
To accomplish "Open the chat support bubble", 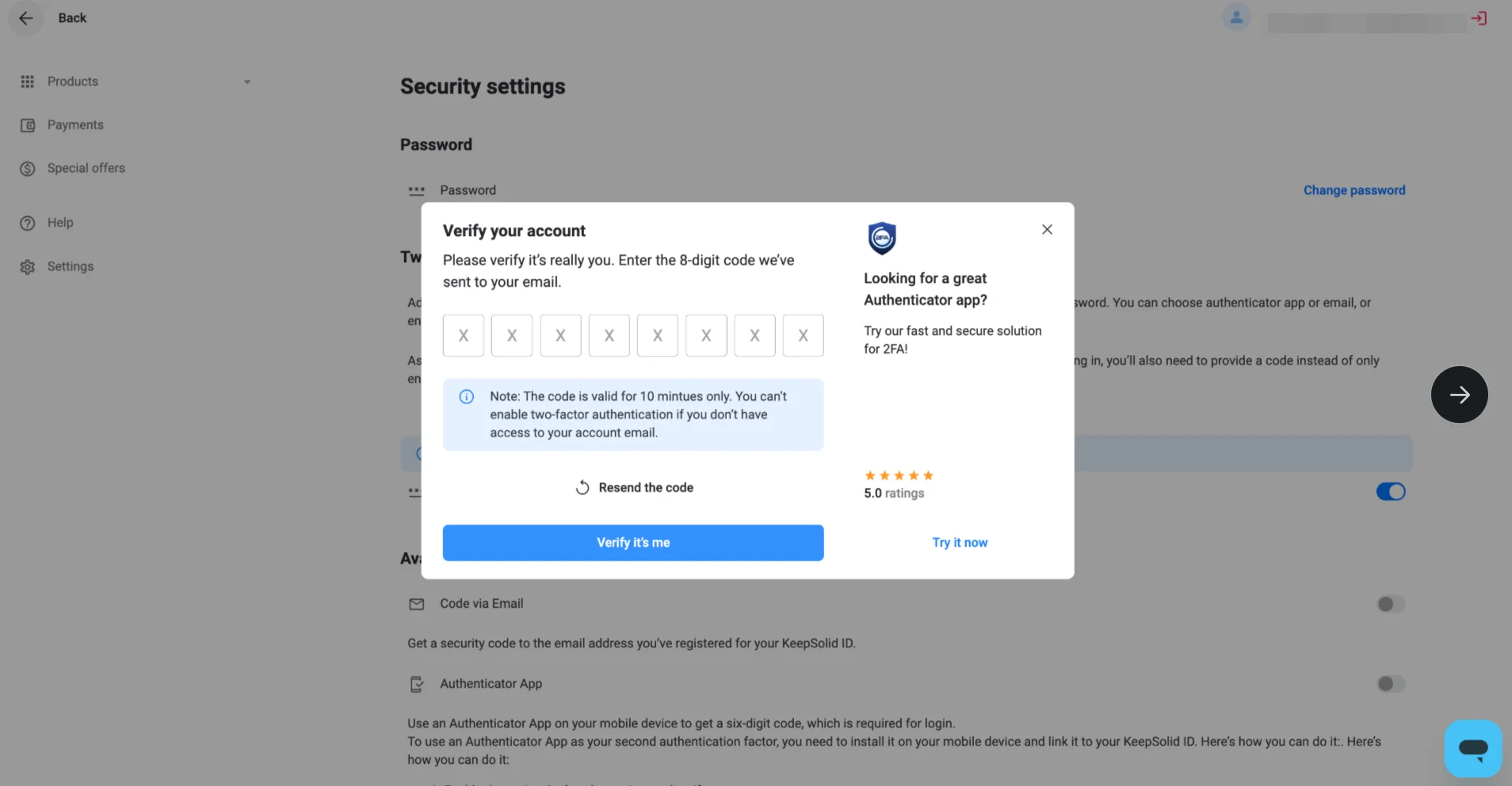I will coord(1472,748).
